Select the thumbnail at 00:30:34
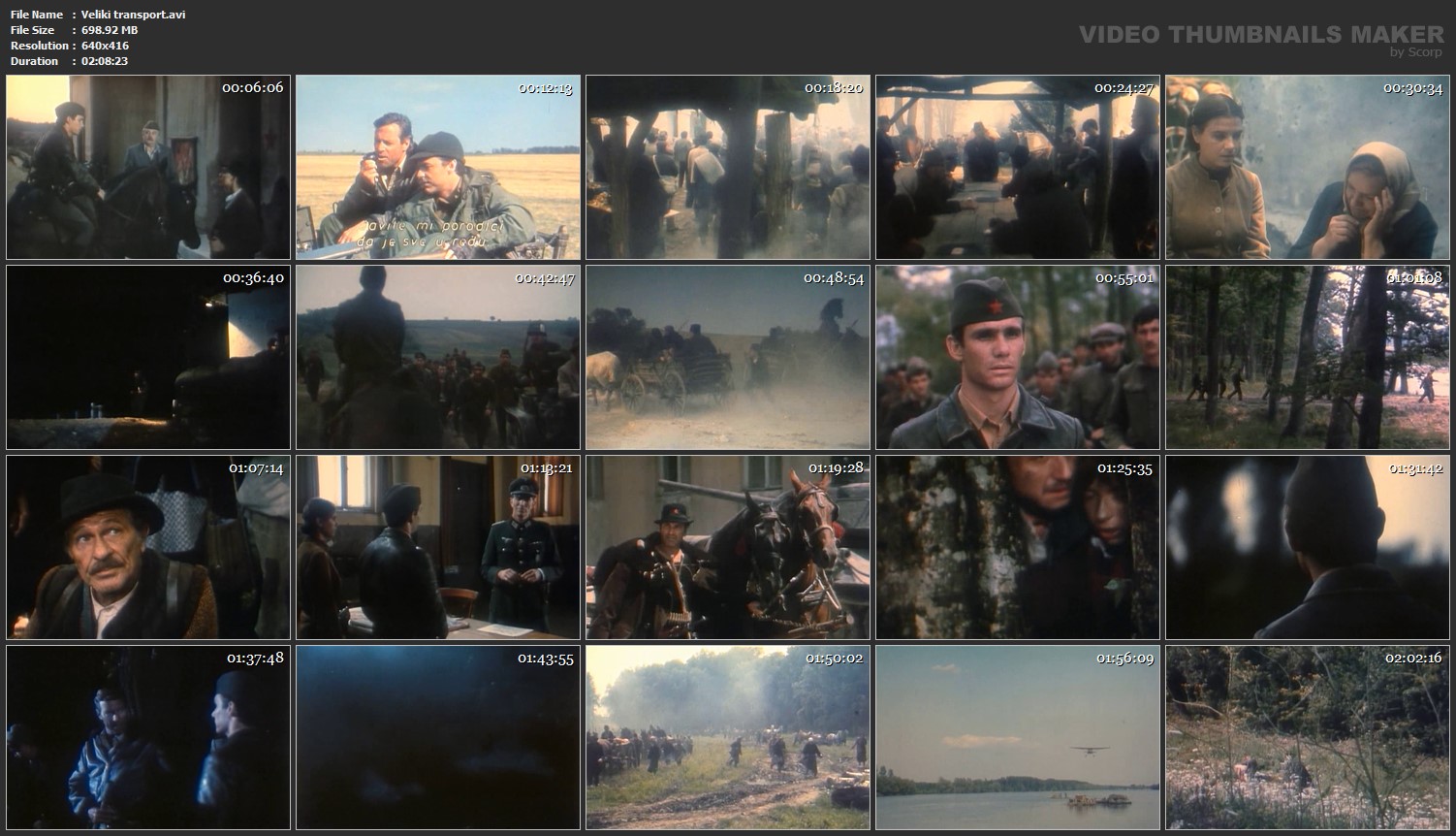This screenshot has width=1456, height=836. 1308,167
